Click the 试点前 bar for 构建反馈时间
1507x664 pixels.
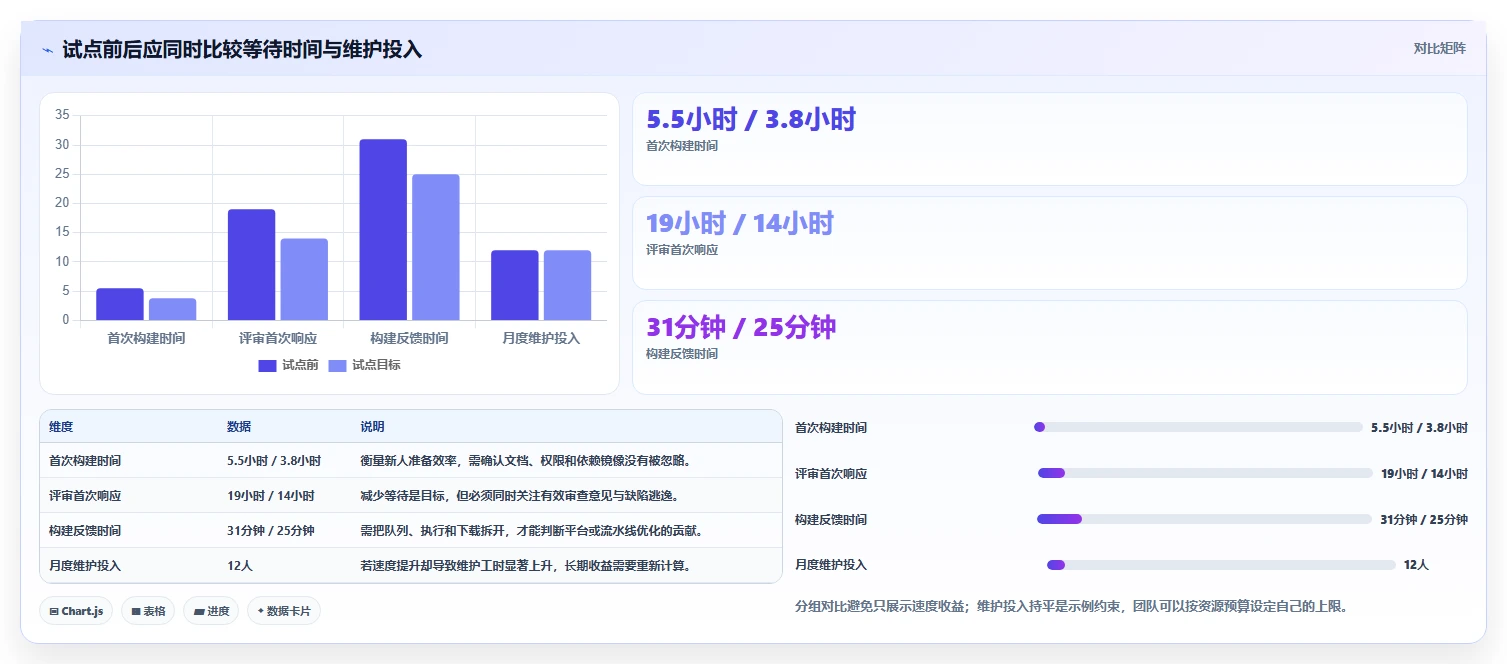click(x=383, y=230)
